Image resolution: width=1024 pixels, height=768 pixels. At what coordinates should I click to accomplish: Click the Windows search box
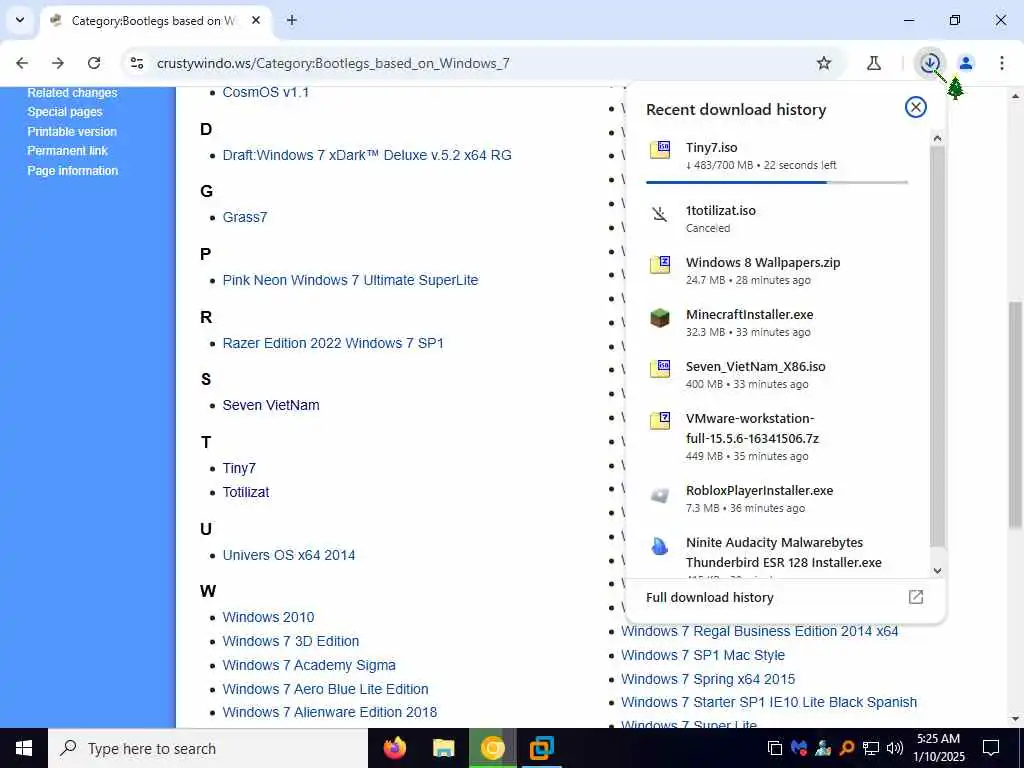[x=208, y=748]
